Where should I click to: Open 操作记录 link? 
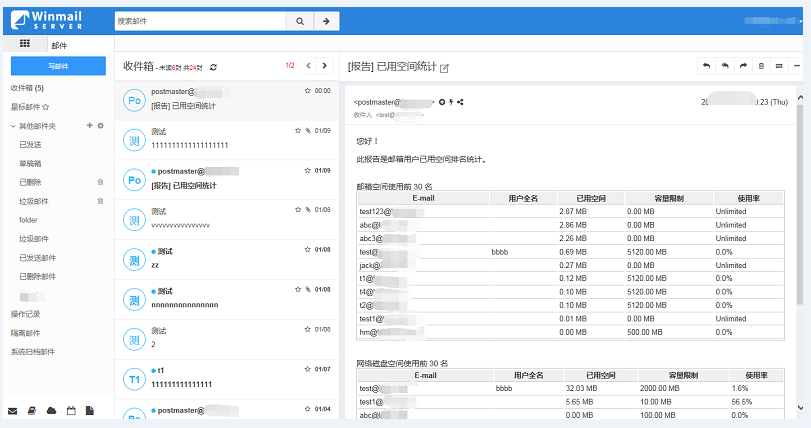25,314
